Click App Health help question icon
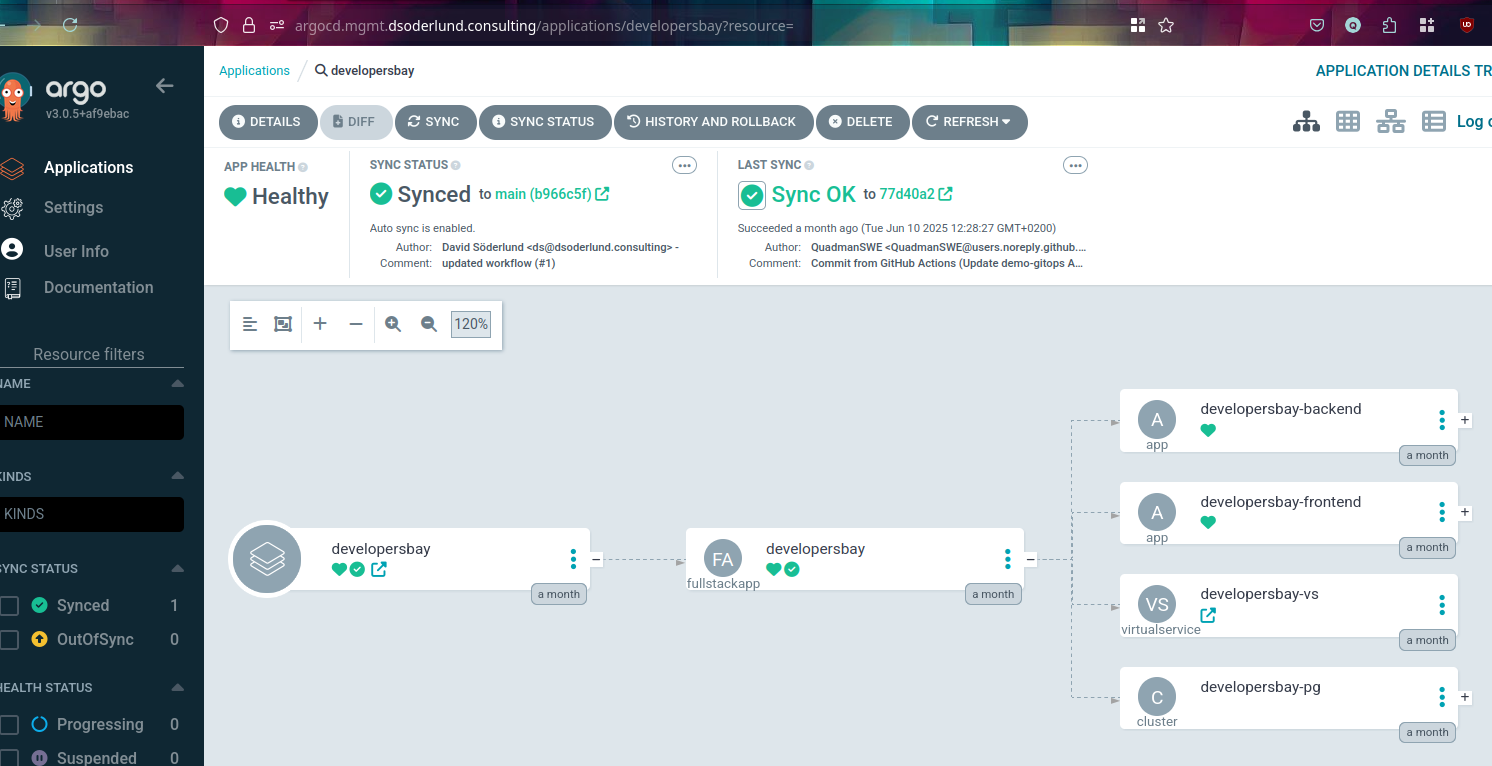 click(x=303, y=167)
